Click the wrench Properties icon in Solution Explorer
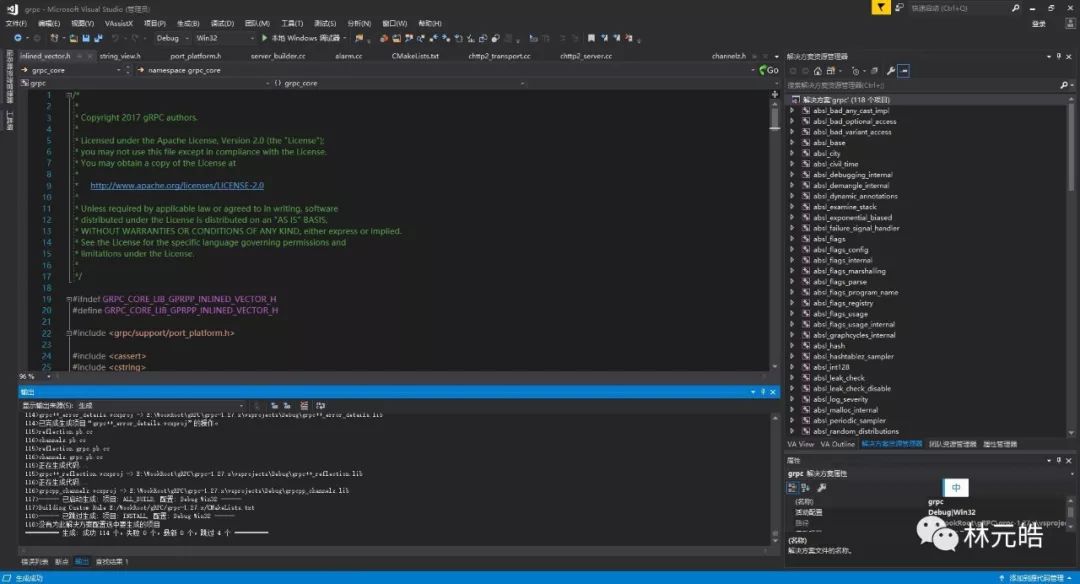The width and height of the screenshot is (1080, 584). pyautogui.click(x=890, y=71)
